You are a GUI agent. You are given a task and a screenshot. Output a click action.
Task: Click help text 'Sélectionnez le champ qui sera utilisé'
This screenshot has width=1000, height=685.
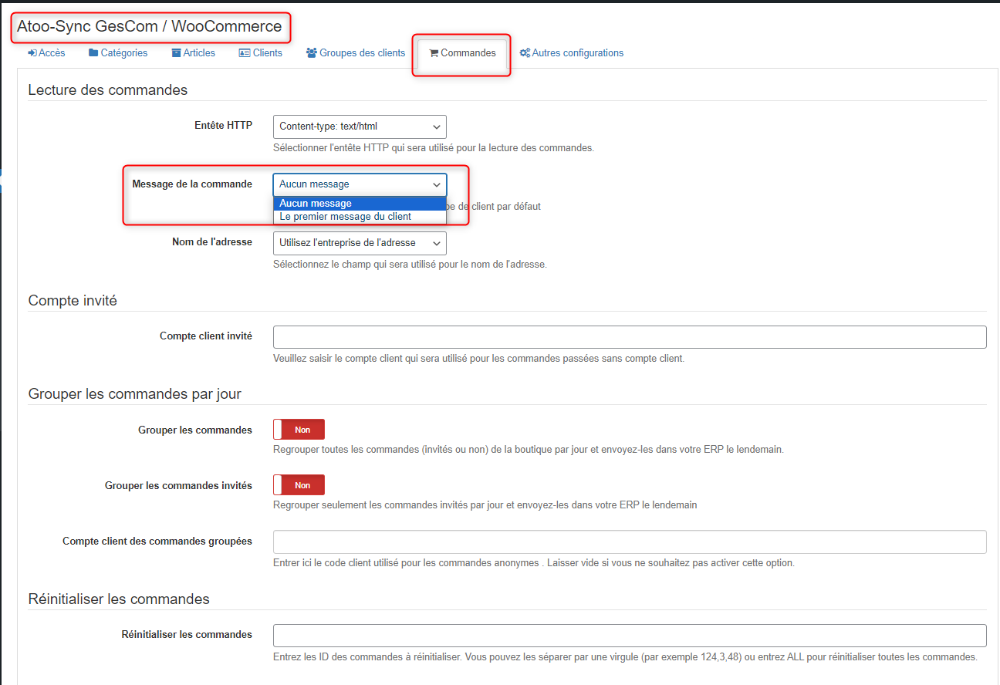click(x=410, y=265)
